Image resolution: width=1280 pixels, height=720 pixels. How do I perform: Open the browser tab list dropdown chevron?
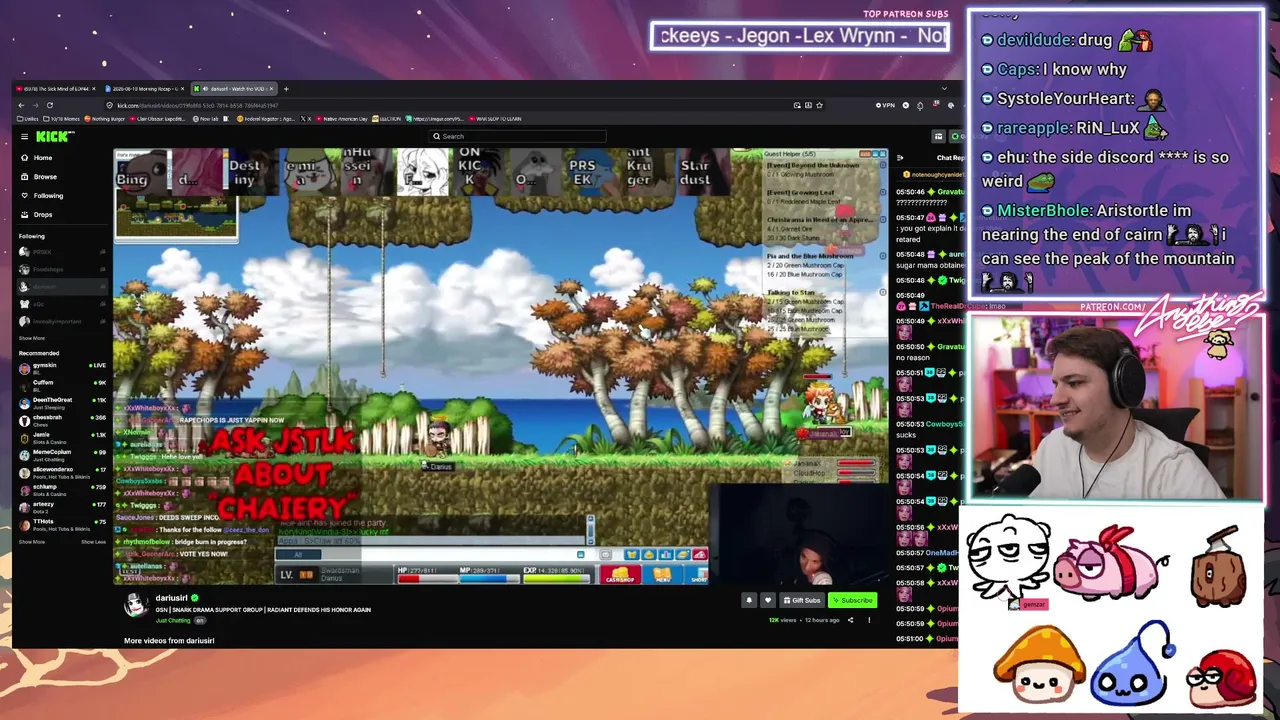click(944, 89)
